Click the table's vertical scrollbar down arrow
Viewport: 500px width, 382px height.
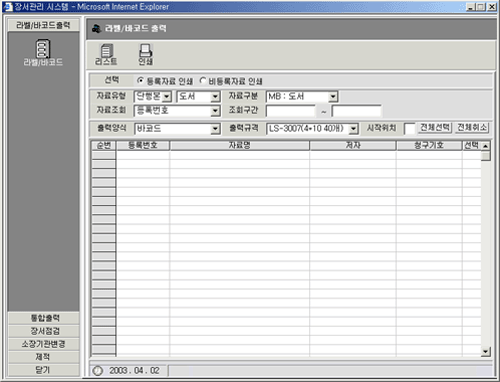(x=486, y=351)
